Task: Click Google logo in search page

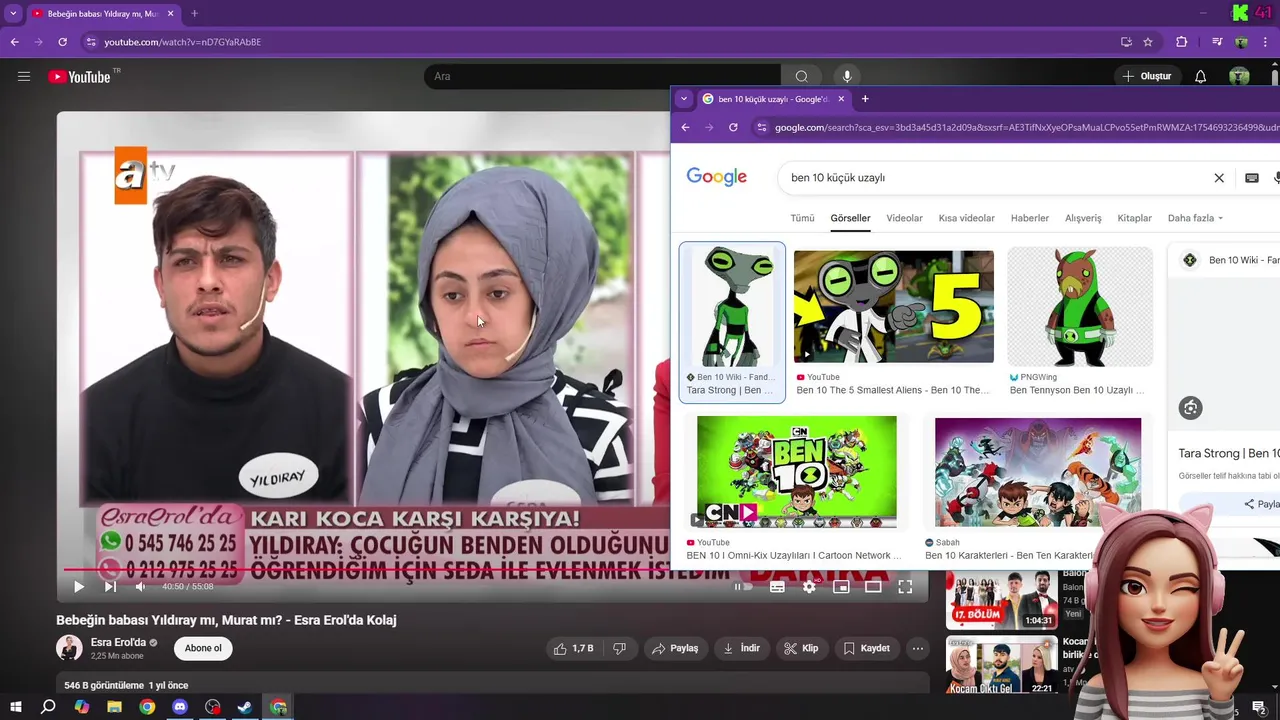Action: [717, 177]
